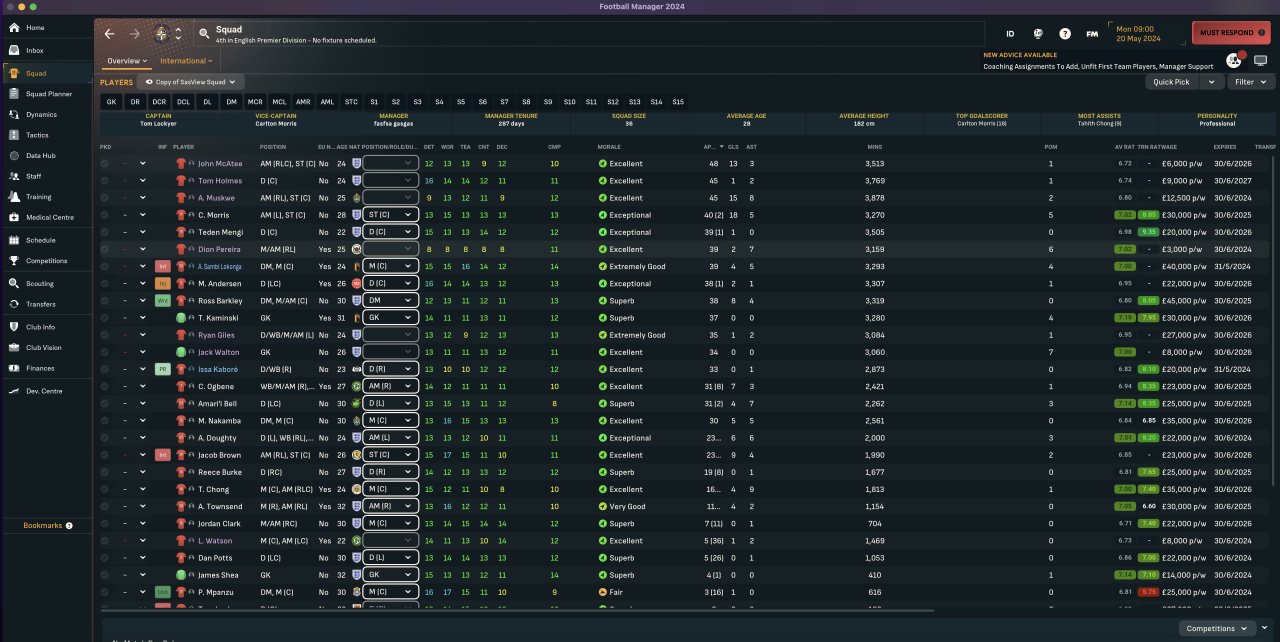1280x642 pixels.
Task: Sort by the MORALE column header
Action: (609, 147)
